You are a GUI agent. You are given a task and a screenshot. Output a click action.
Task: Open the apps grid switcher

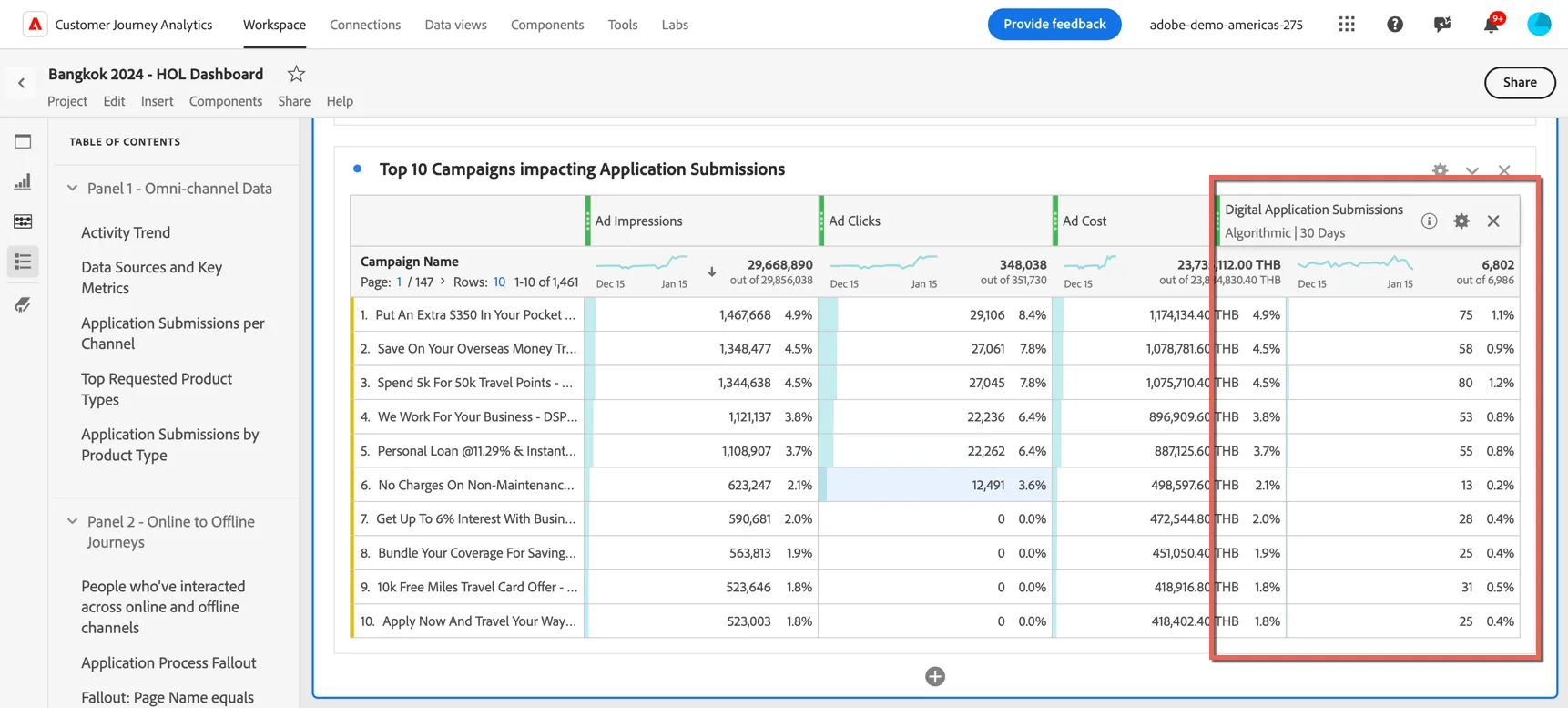(1347, 25)
